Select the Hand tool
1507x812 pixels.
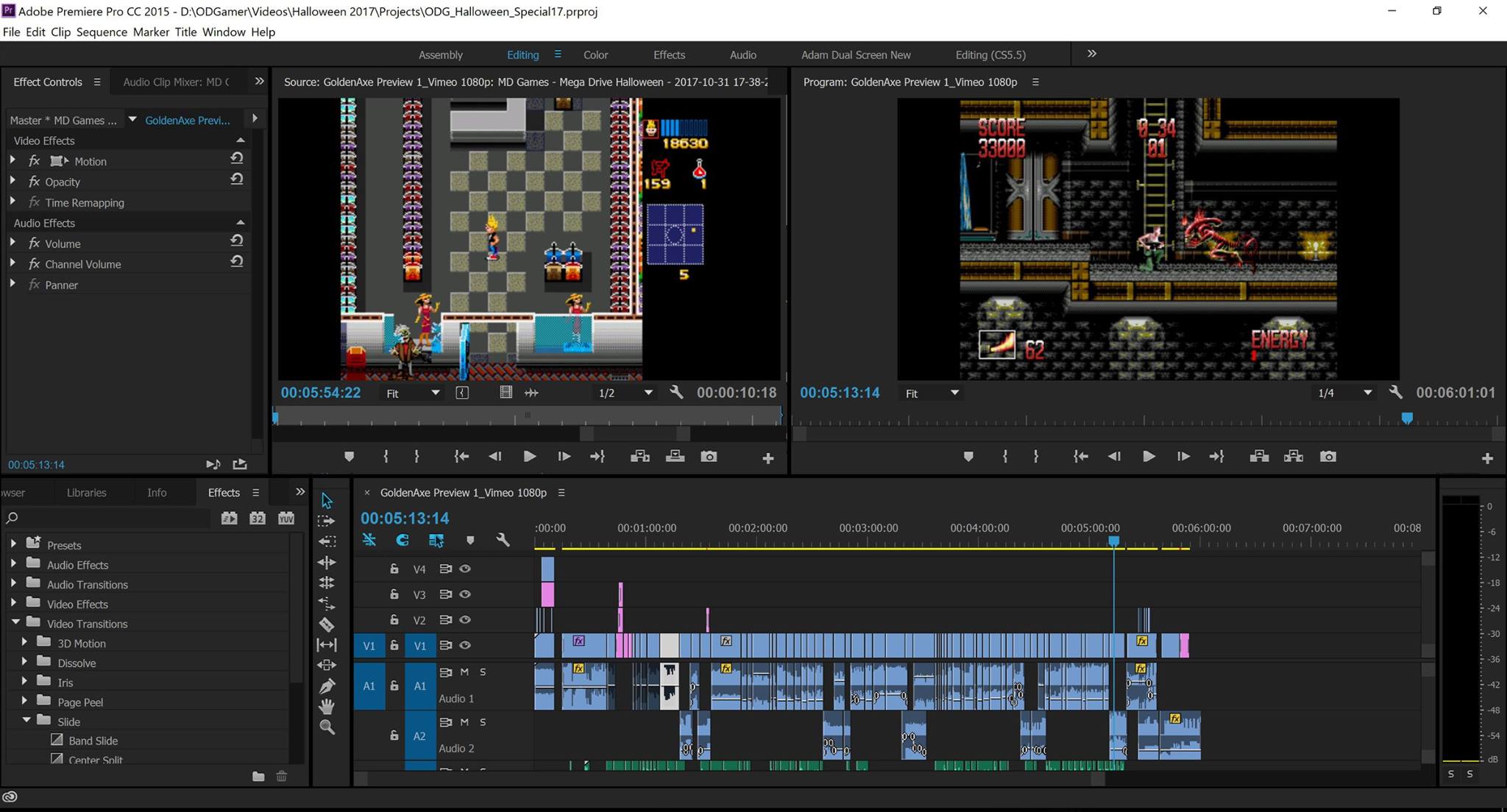click(x=327, y=707)
